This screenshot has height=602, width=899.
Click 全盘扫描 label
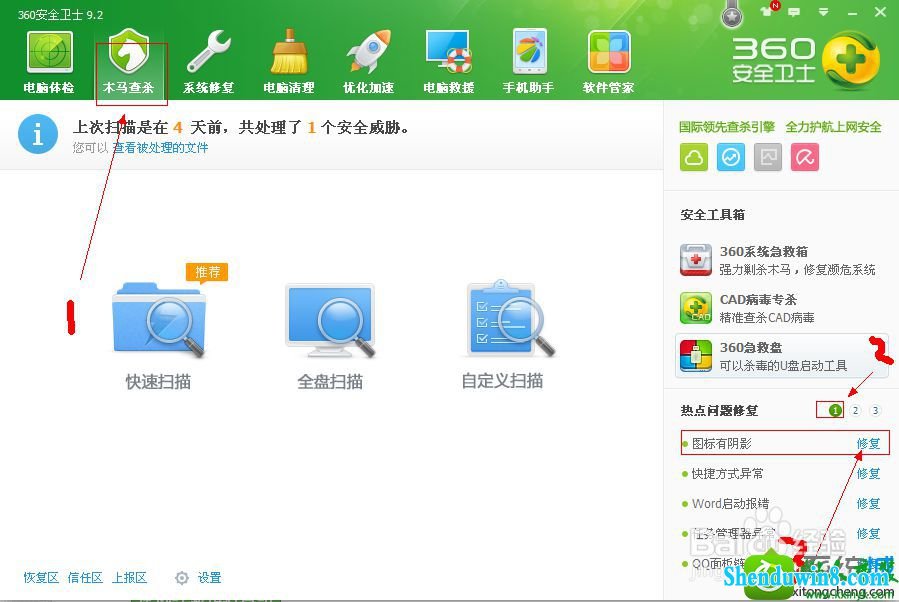tap(330, 382)
